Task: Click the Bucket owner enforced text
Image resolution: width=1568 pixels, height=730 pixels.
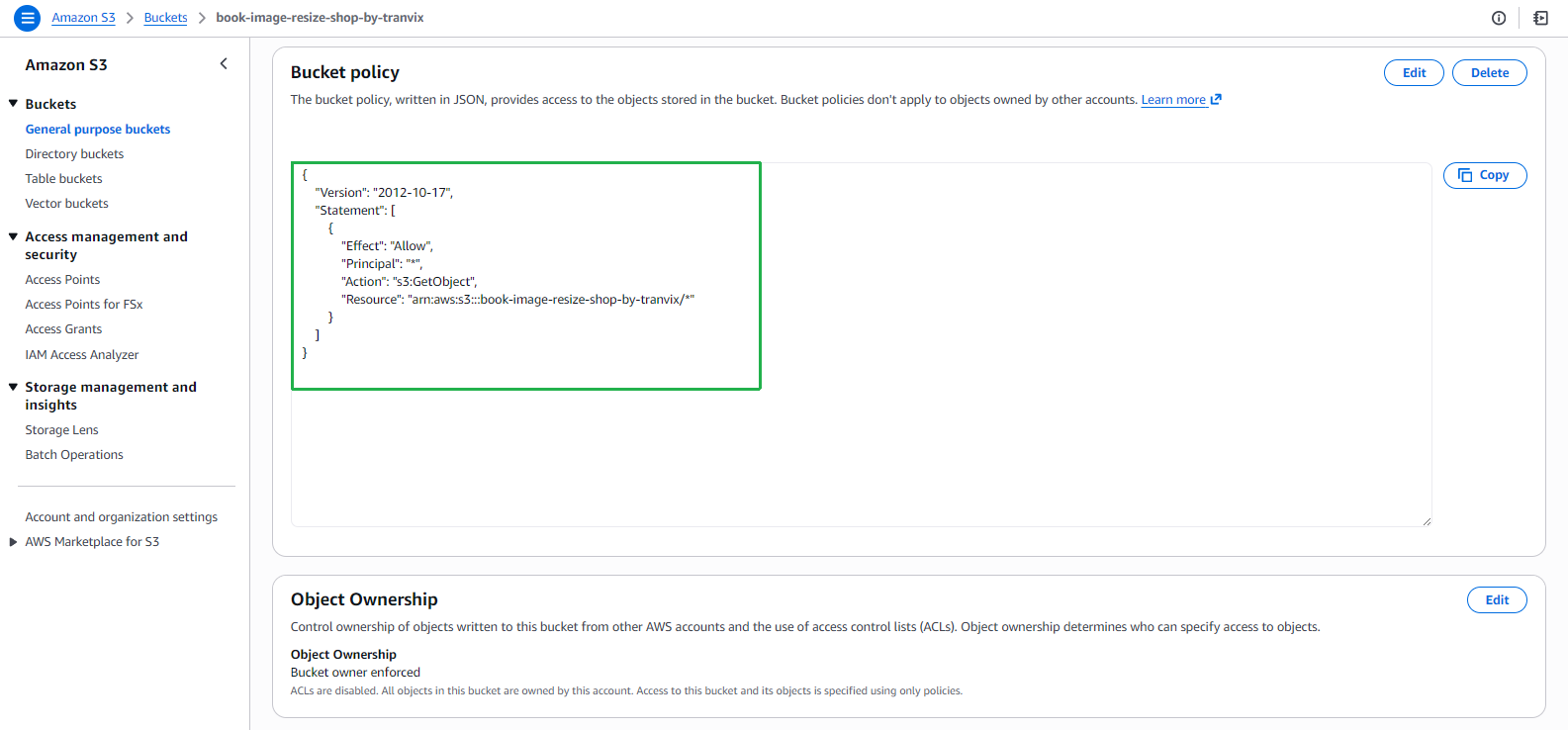Action: [x=355, y=673]
